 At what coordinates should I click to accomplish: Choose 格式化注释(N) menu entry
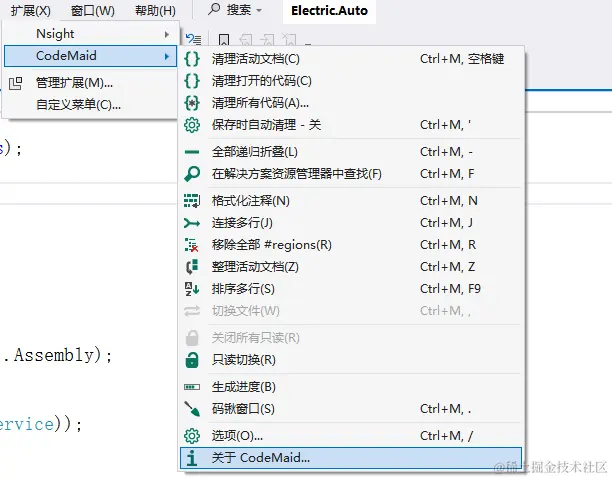tap(351, 201)
